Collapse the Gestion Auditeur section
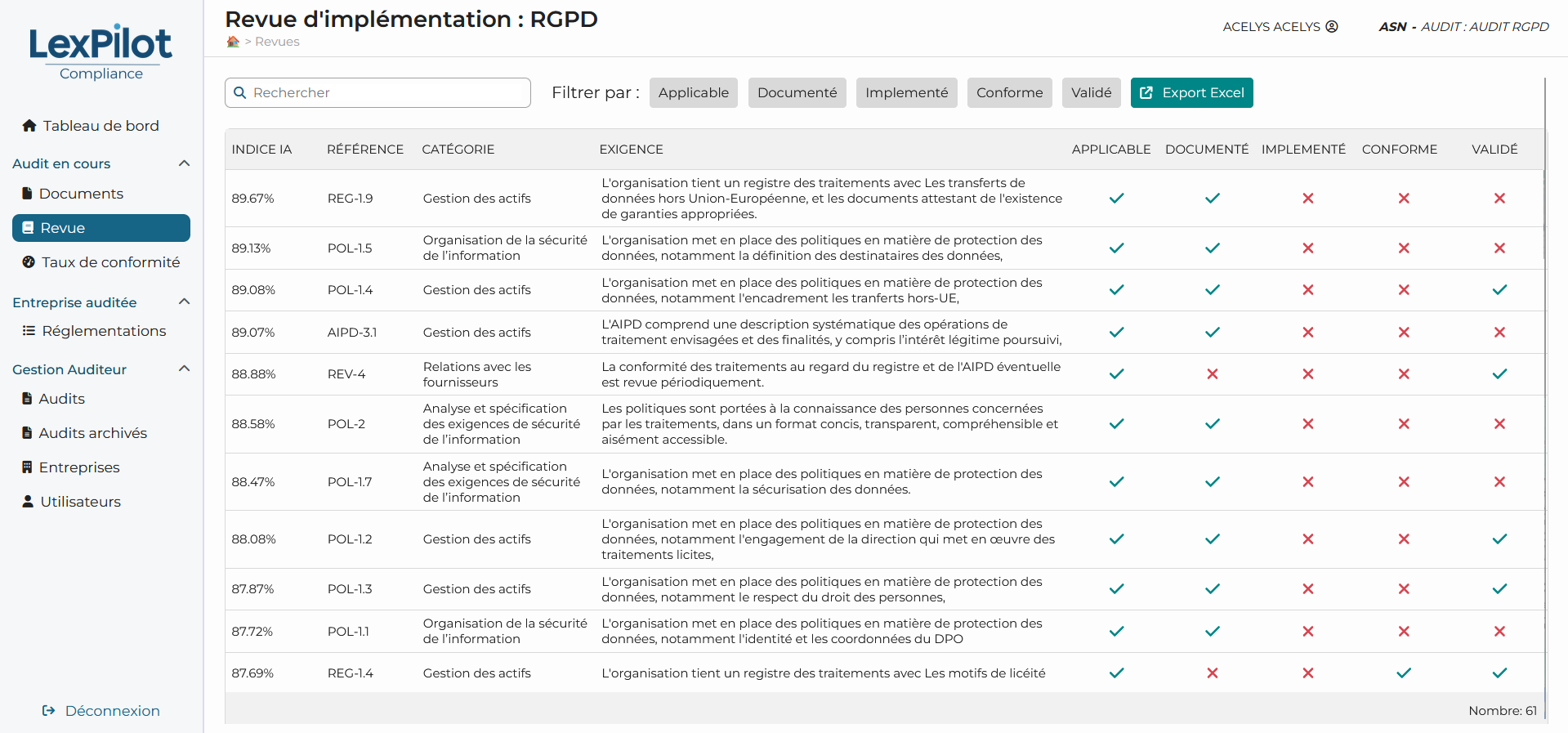The width and height of the screenshot is (1568, 733). [185, 369]
